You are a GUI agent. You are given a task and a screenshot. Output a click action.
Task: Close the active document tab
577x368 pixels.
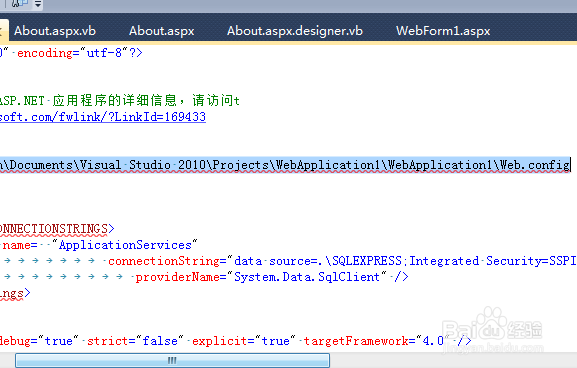pos(1,31)
